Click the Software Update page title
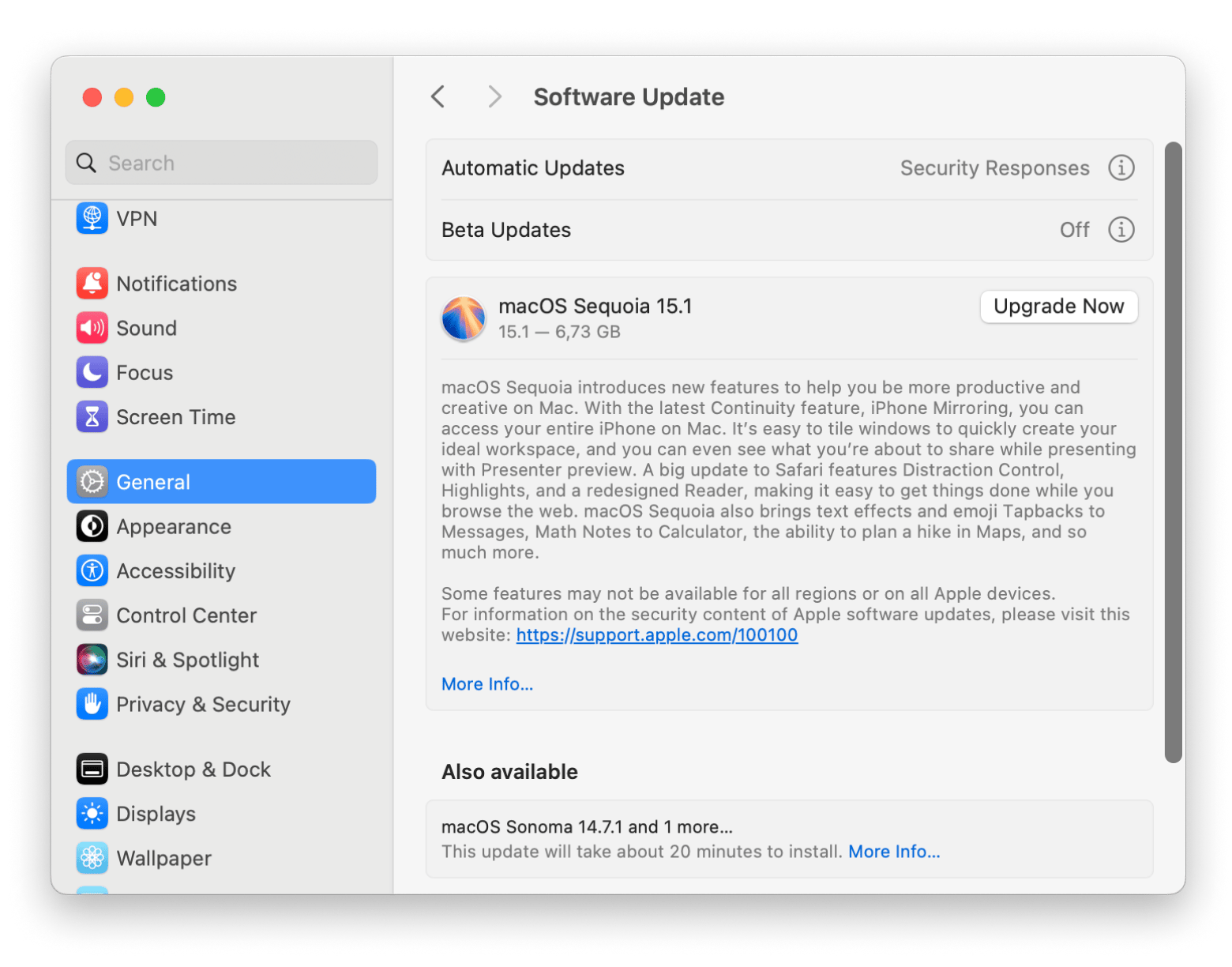 629,96
